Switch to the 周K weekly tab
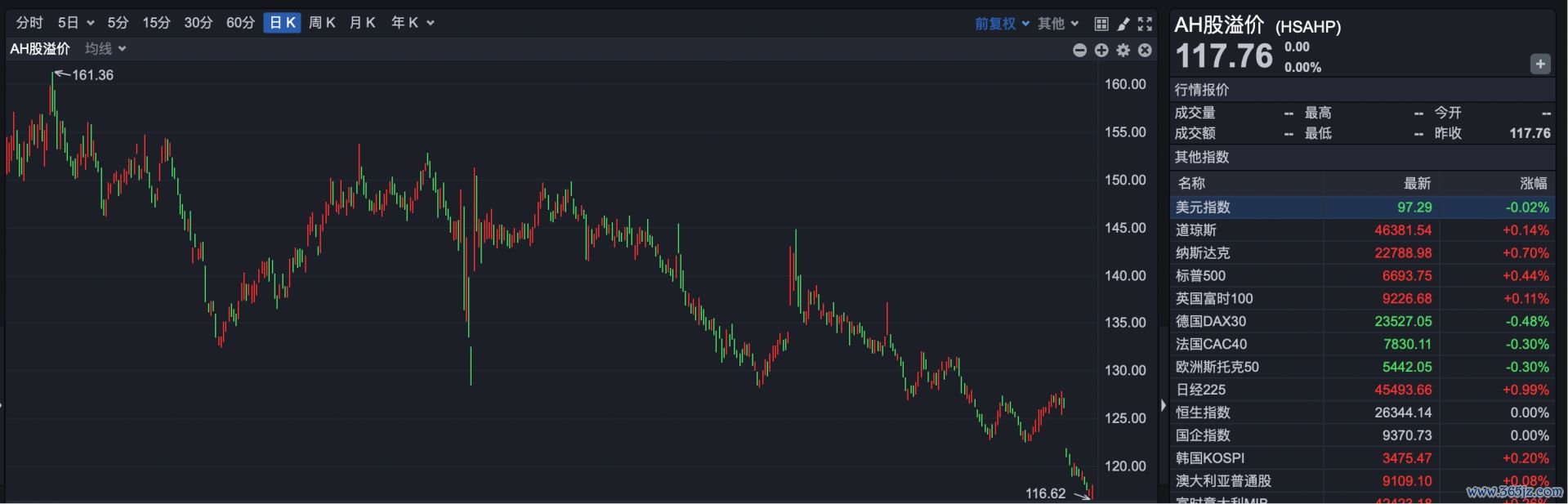The image size is (1568, 504). click(322, 23)
